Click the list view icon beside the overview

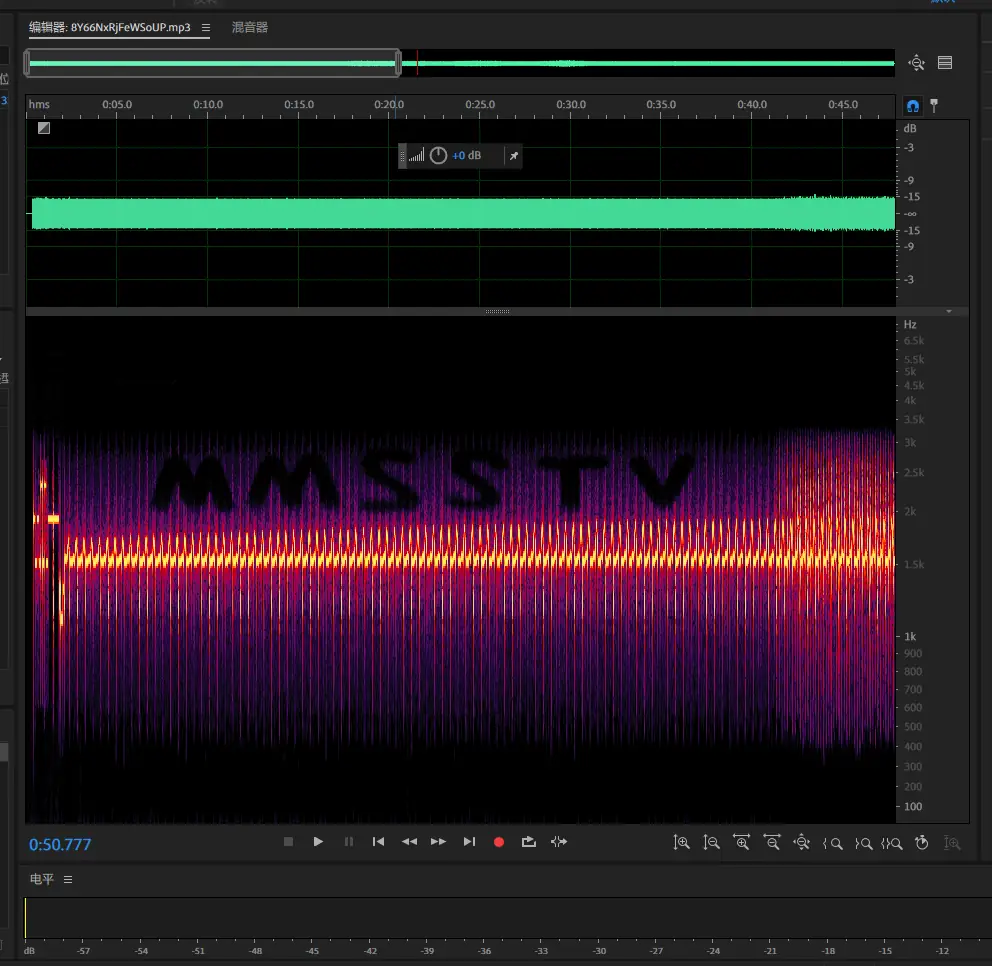pyautogui.click(x=945, y=63)
